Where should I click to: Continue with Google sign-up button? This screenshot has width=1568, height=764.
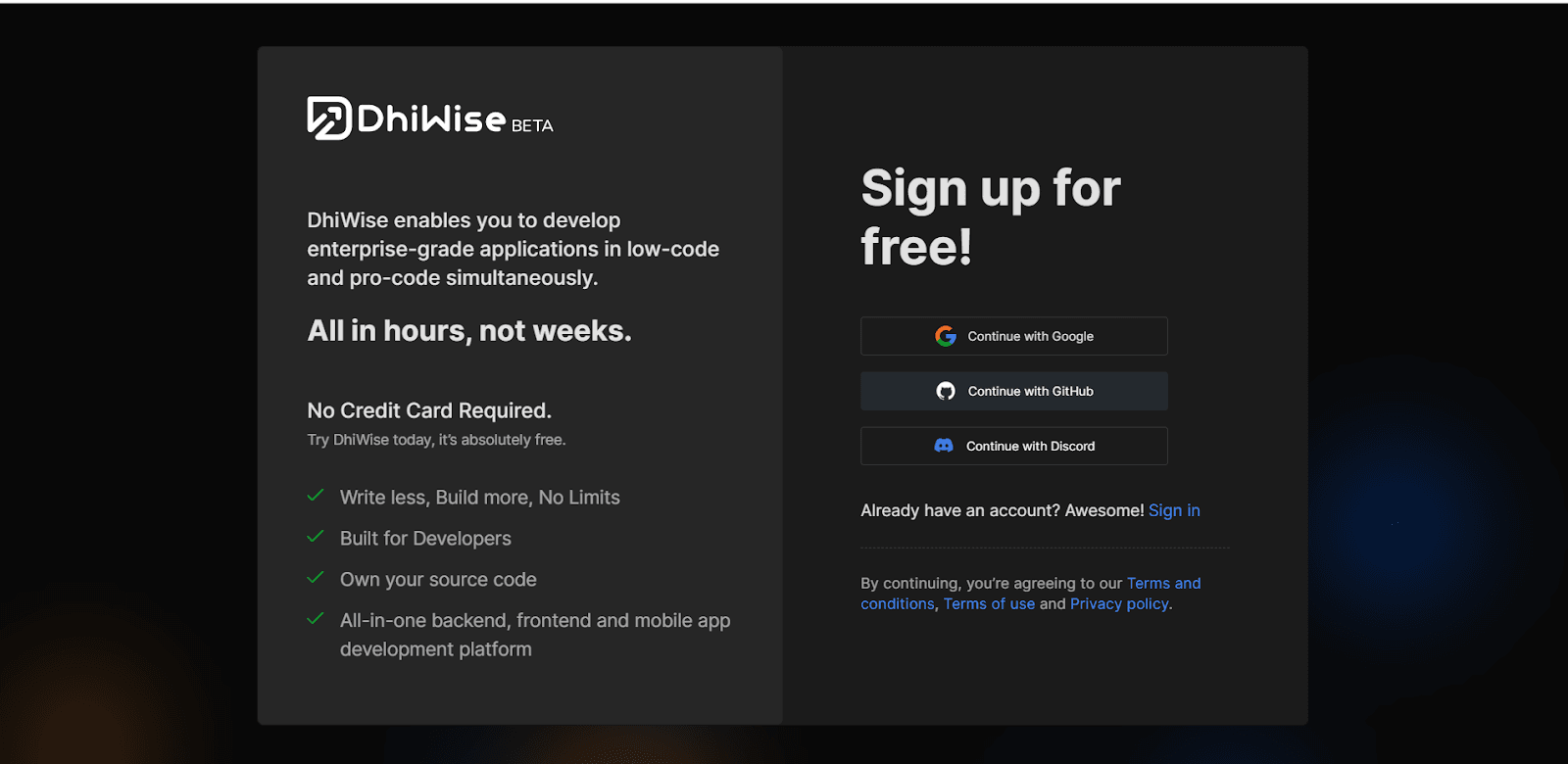[x=1014, y=336]
